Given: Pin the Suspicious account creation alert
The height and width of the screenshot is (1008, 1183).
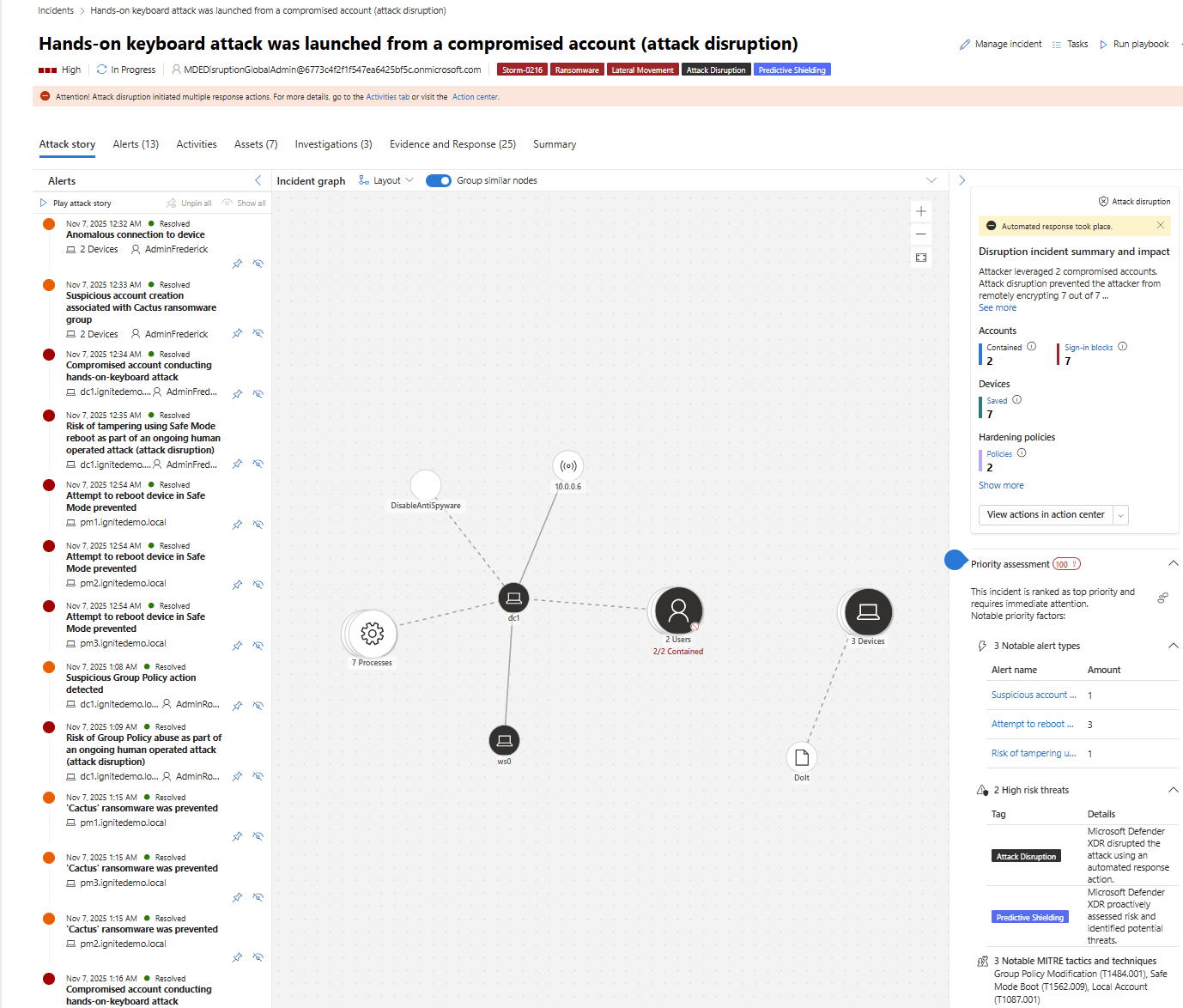Looking at the screenshot, I should [237, 334].
